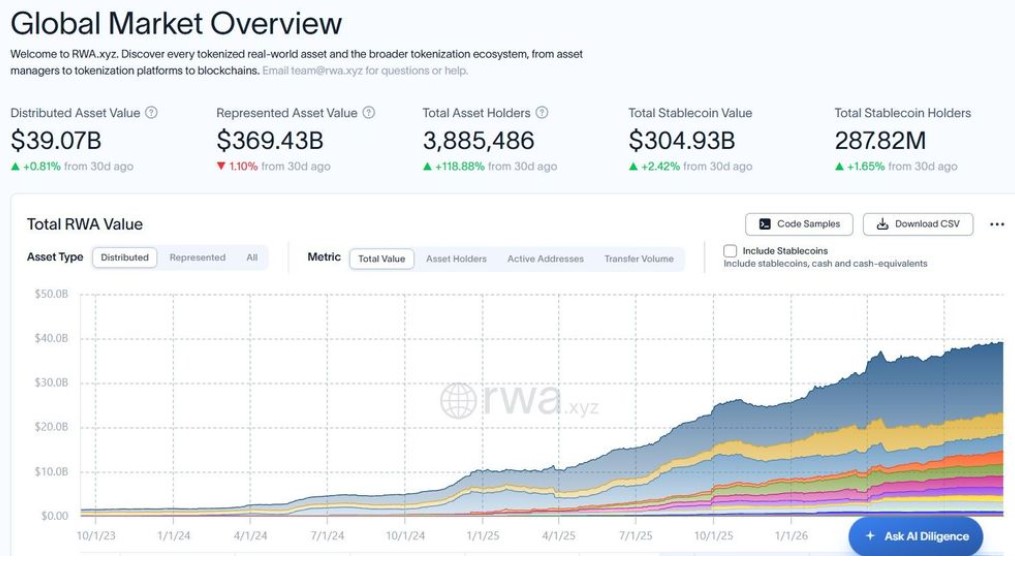Click the +0.81% from 30d ago change
1015x561 pixels.
72,166
